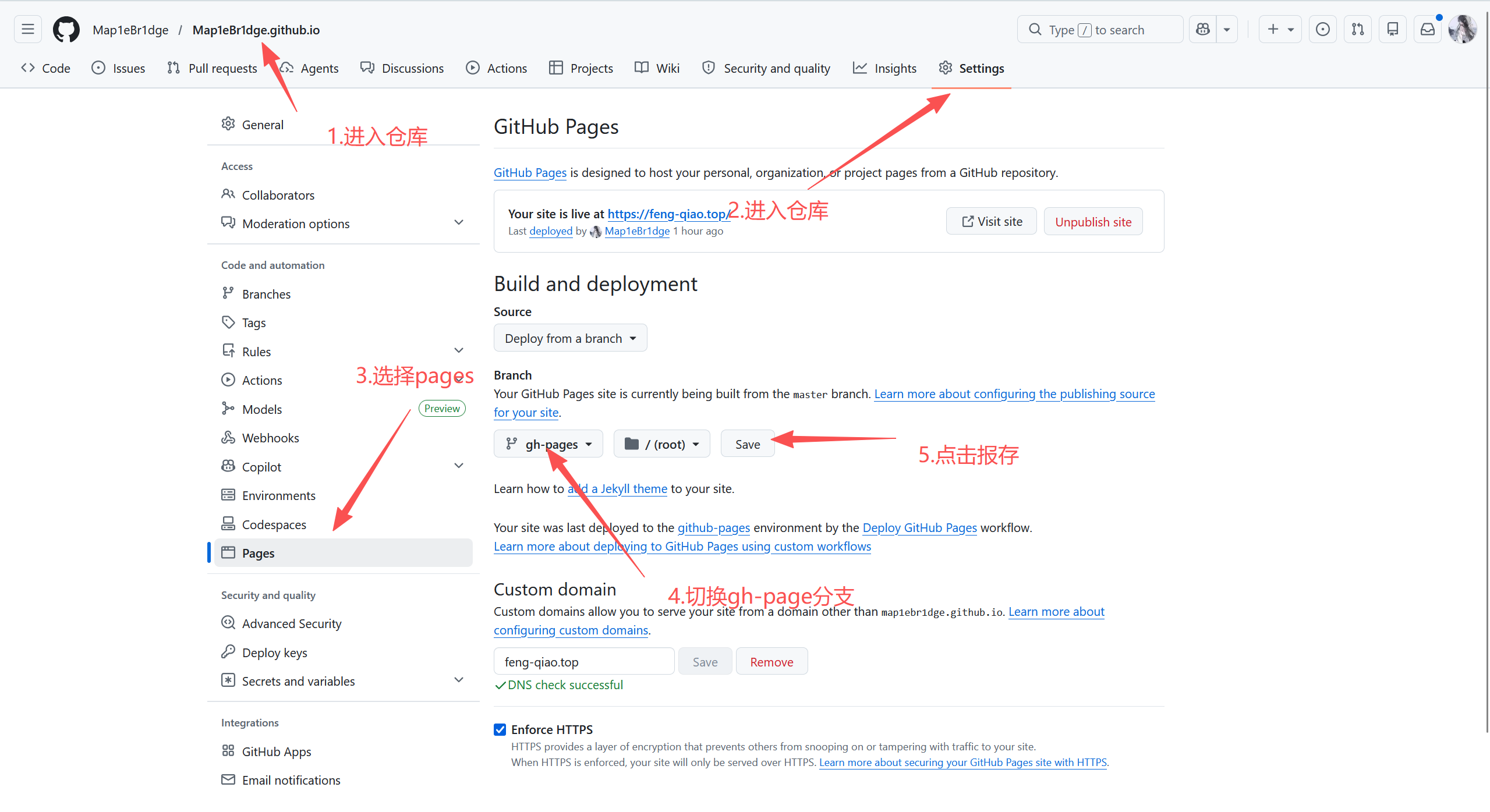Expand the Copilot dropdown arrow
The width and height of the screenshot is (1490, 812).
tap(1227, 29)
